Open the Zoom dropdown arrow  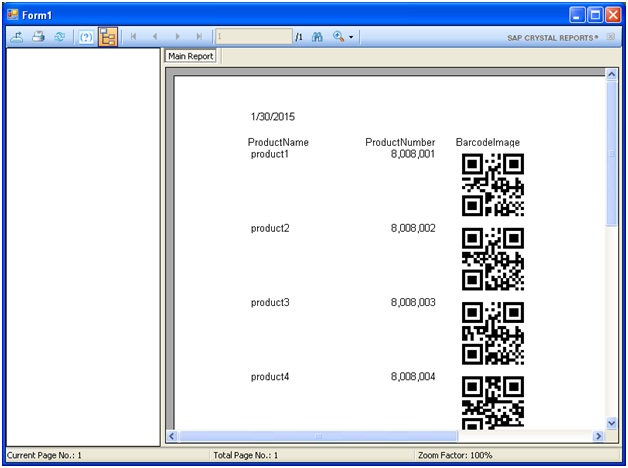[x=351, y=37]
